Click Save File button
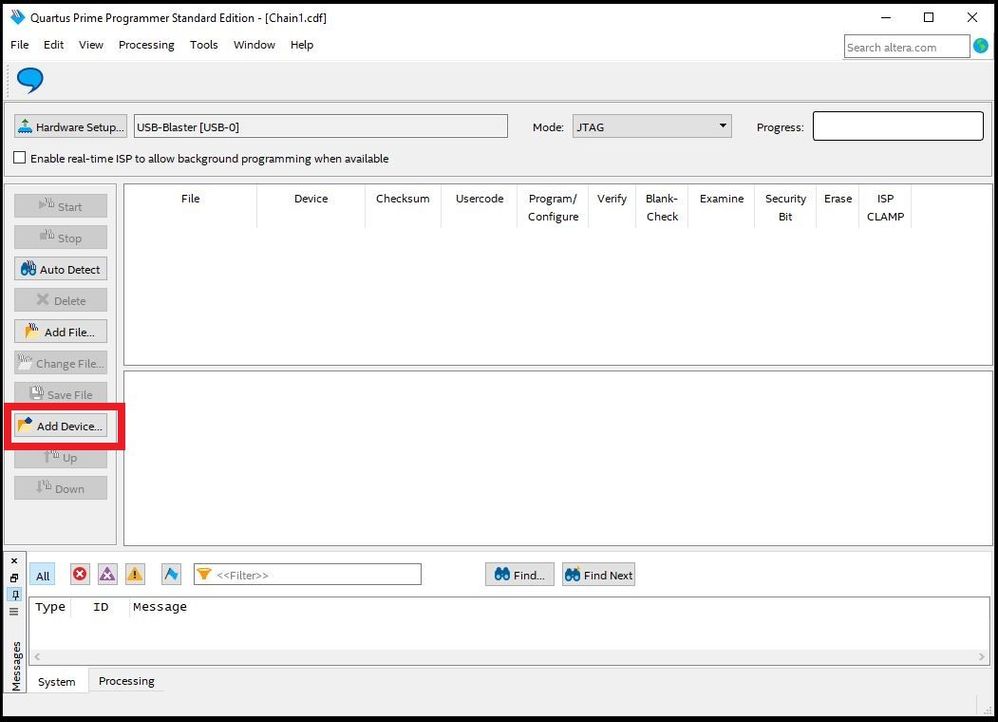The width and height of the screenshot is (998, 722). [60, 394]
